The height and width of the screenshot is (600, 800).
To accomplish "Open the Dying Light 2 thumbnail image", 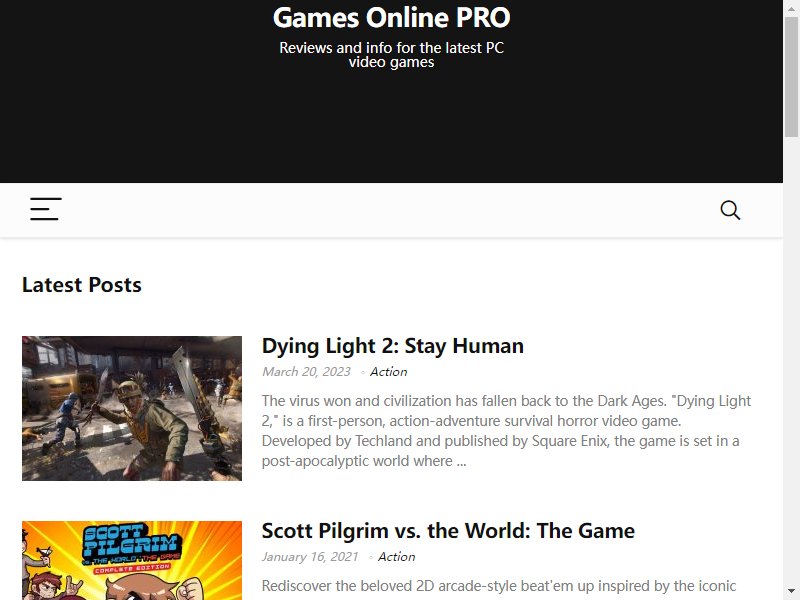I will click(x=132, y=408).
